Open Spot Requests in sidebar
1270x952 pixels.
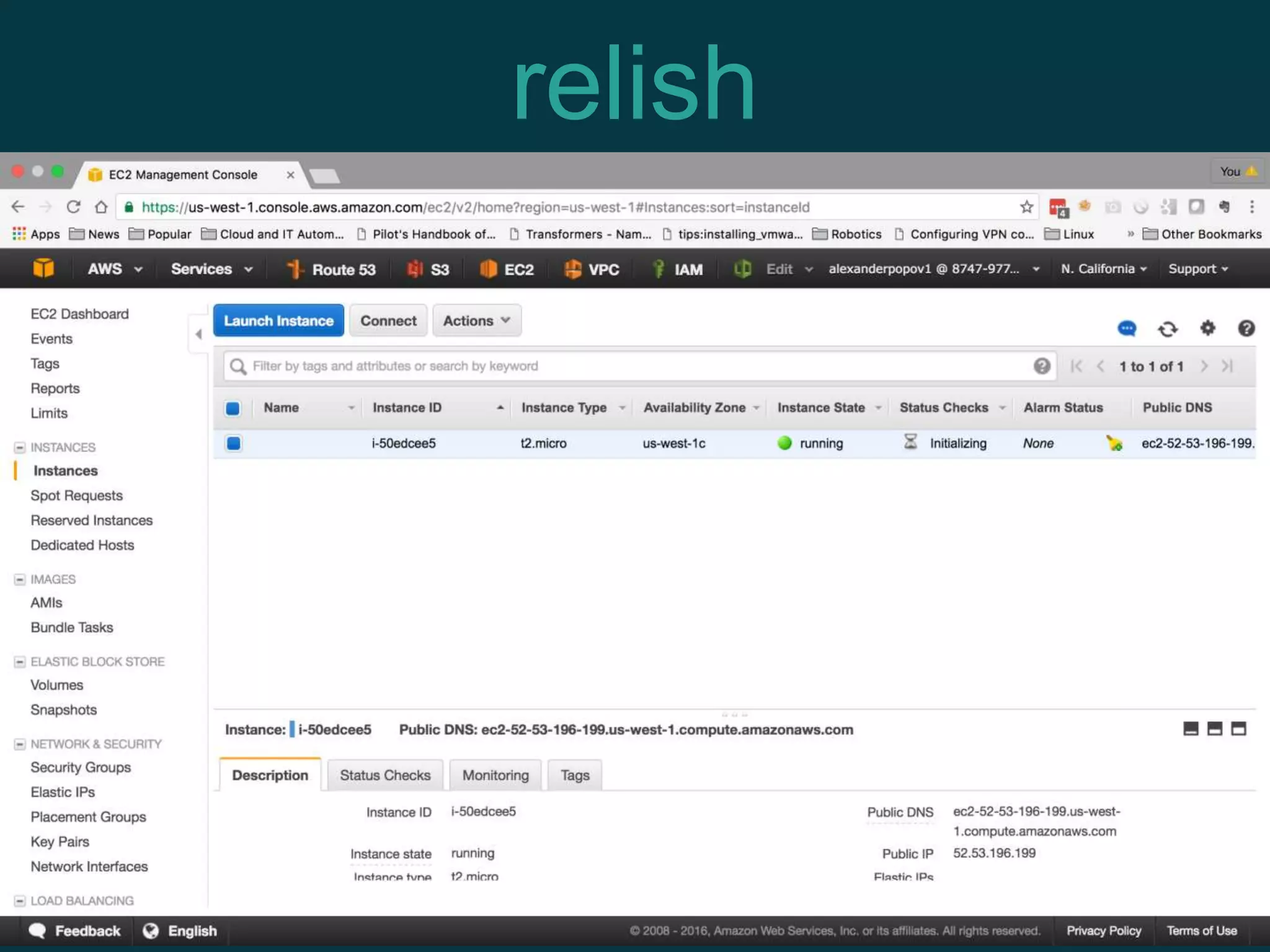[76, 496]
